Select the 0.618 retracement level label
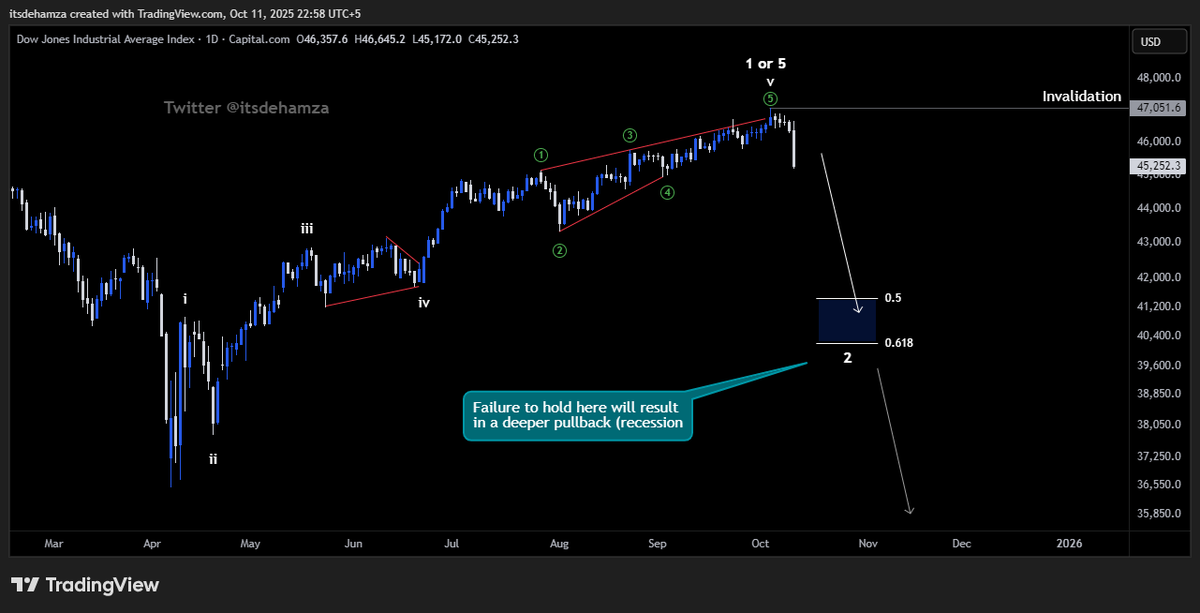 [x=898, y=343]
